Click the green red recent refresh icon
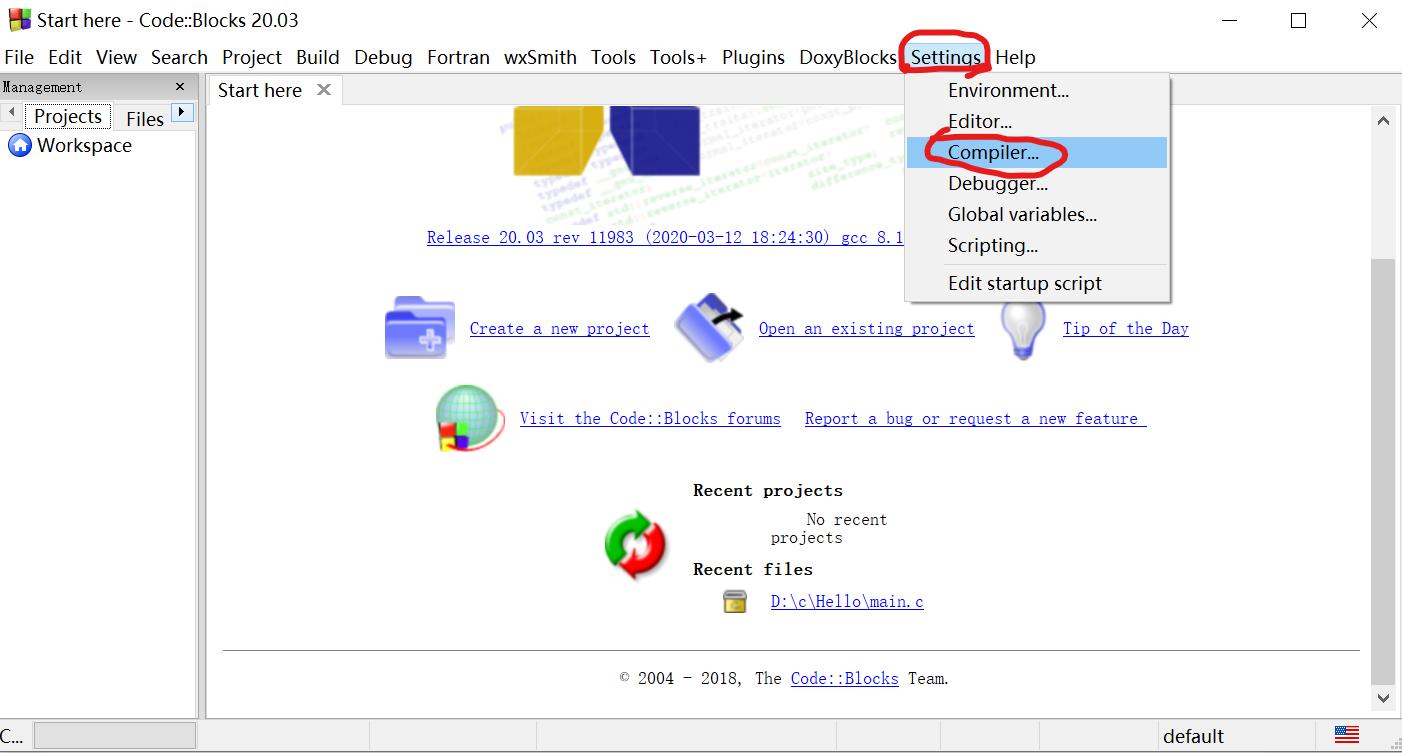 [x=635, y=545]
